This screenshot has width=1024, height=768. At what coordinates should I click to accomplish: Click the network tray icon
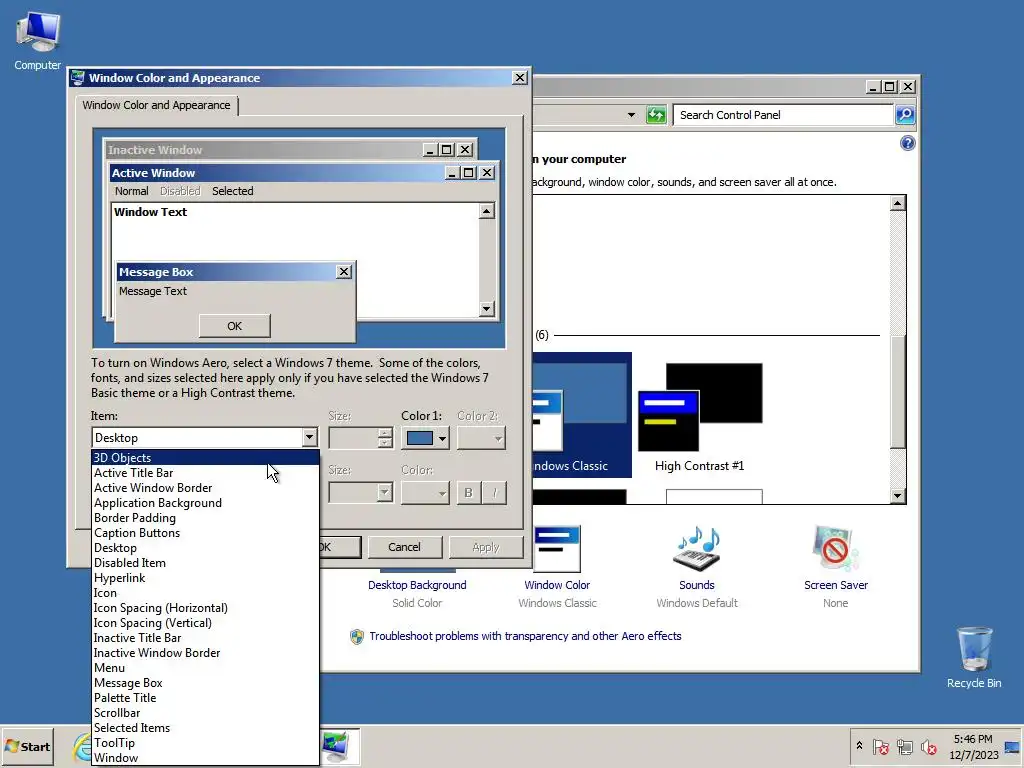pos(904,747)
